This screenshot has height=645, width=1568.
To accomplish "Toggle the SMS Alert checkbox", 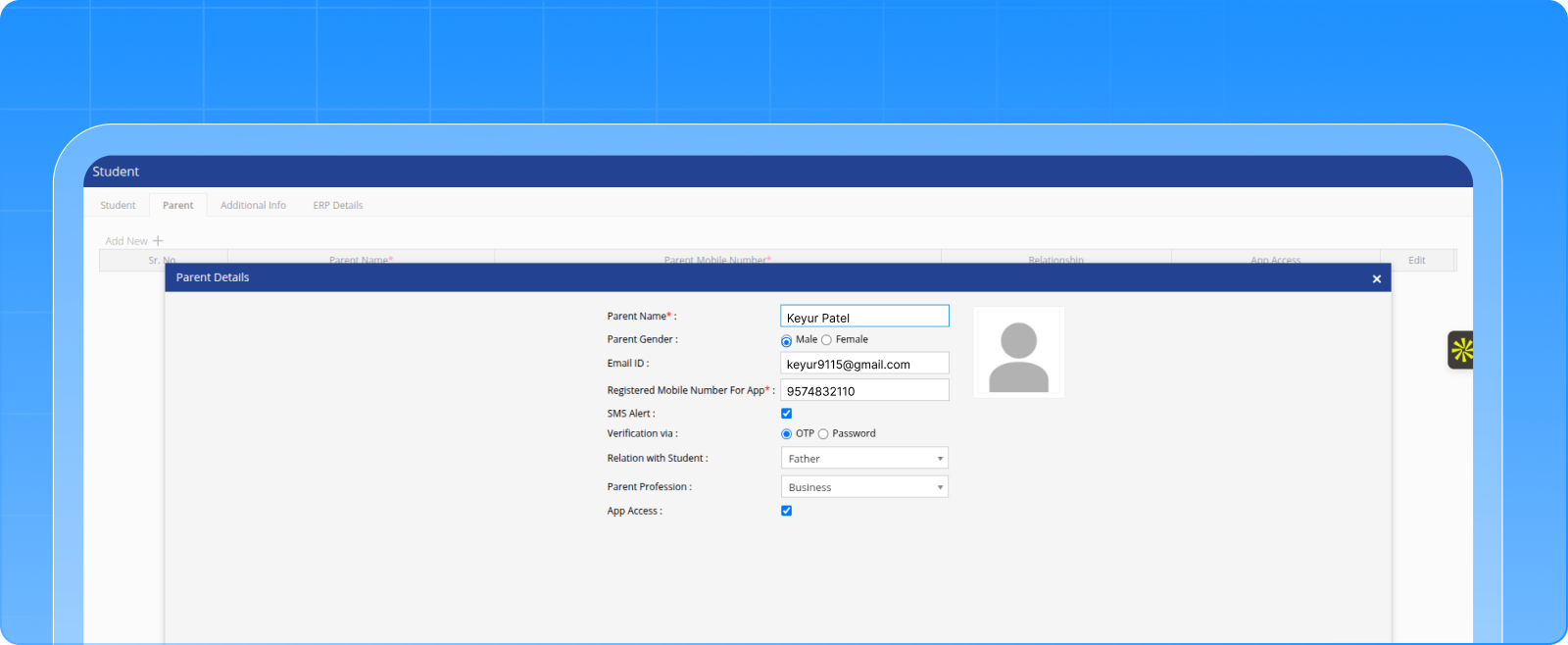I will point(786,414).
